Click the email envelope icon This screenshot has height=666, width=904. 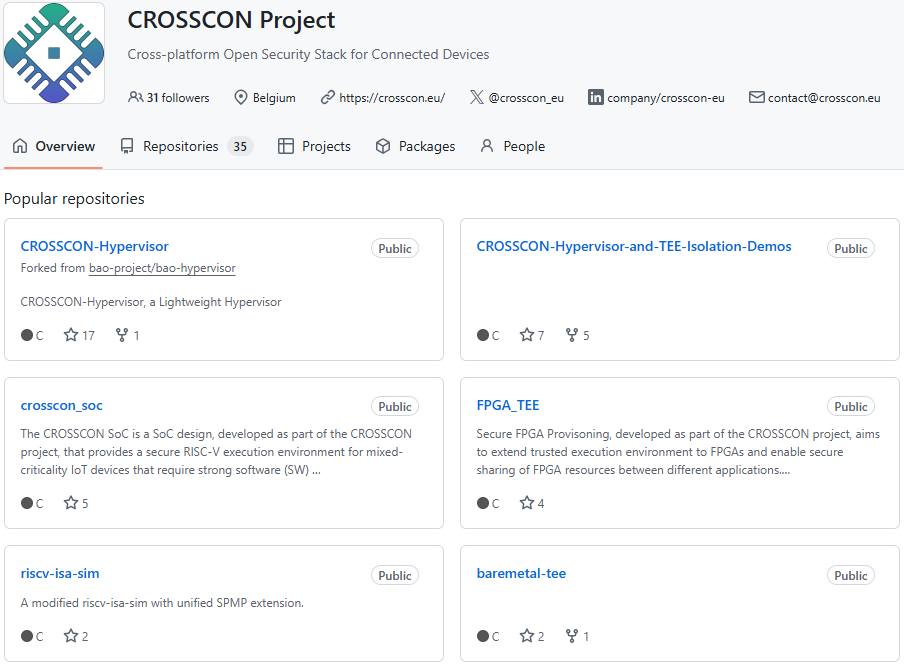[758, 97]
